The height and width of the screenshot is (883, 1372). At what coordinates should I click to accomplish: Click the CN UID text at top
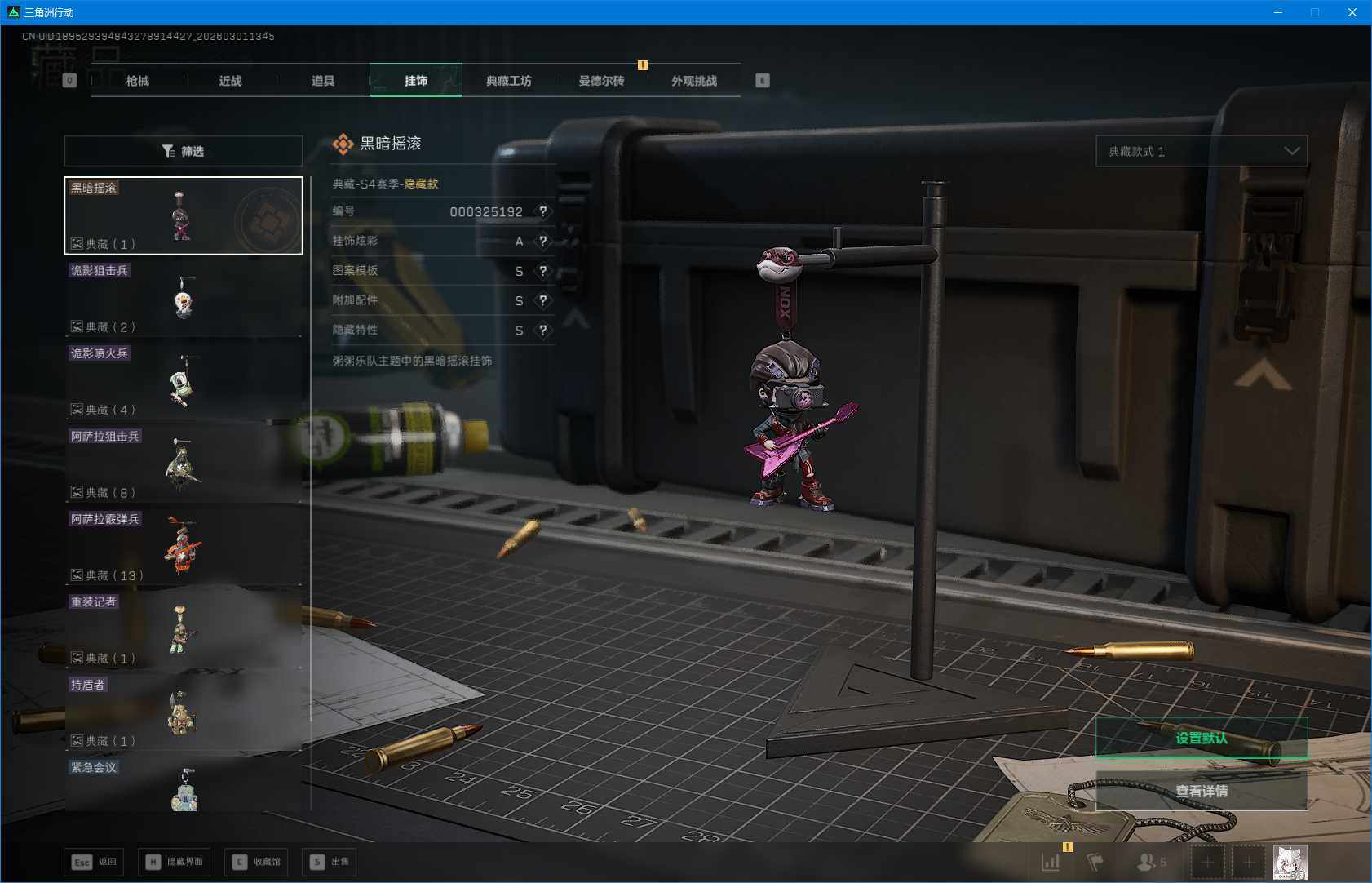coord(148,37)
